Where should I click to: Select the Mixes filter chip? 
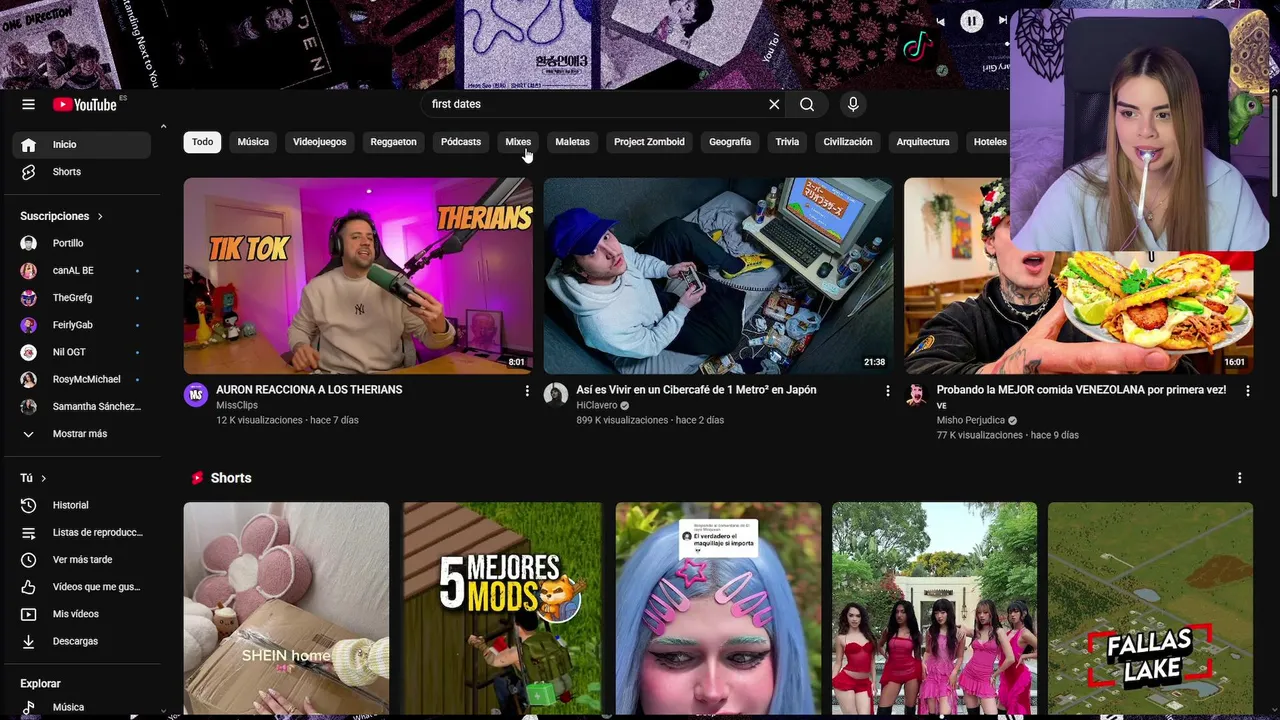pos(518,142)
